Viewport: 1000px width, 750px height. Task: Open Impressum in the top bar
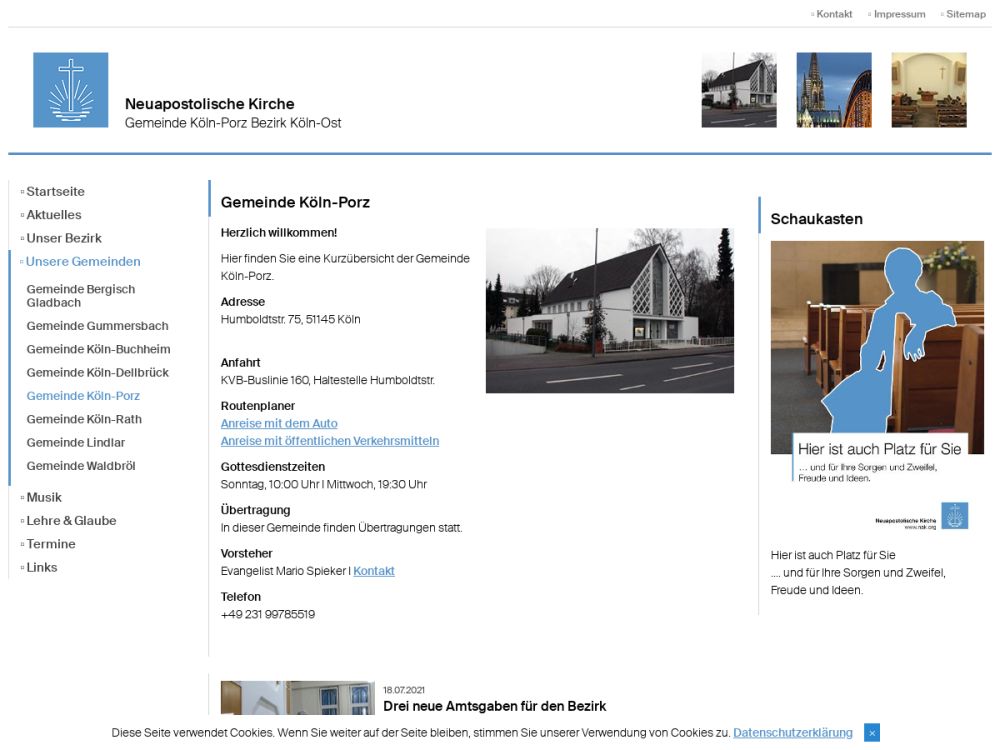pyautogui.click(x=899, y=14)
